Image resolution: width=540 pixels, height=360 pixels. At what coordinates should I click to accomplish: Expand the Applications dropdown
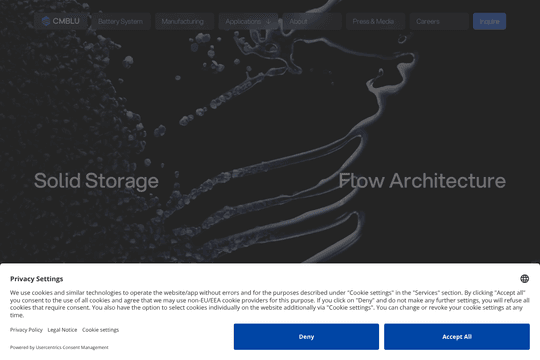[248, 21]
